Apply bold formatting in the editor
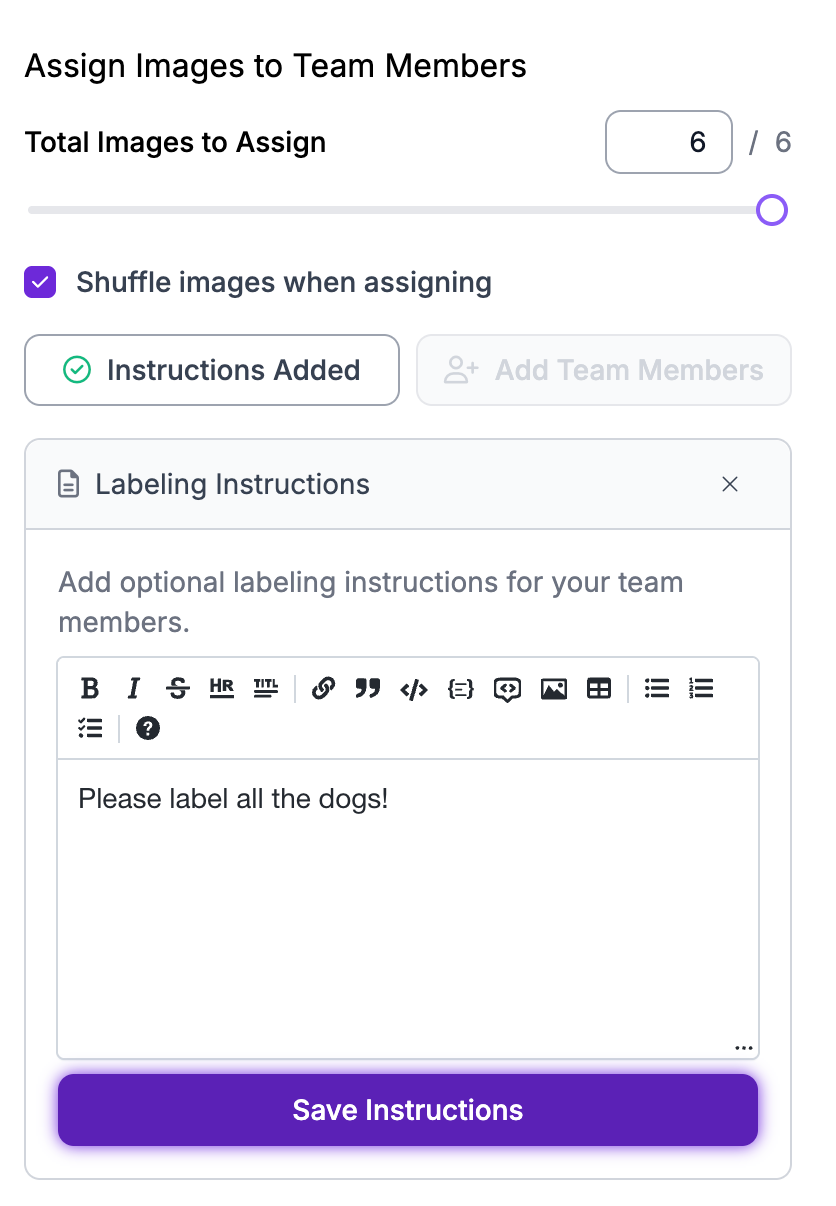This screenshot has width=836, height=1206. pos(90,688)
